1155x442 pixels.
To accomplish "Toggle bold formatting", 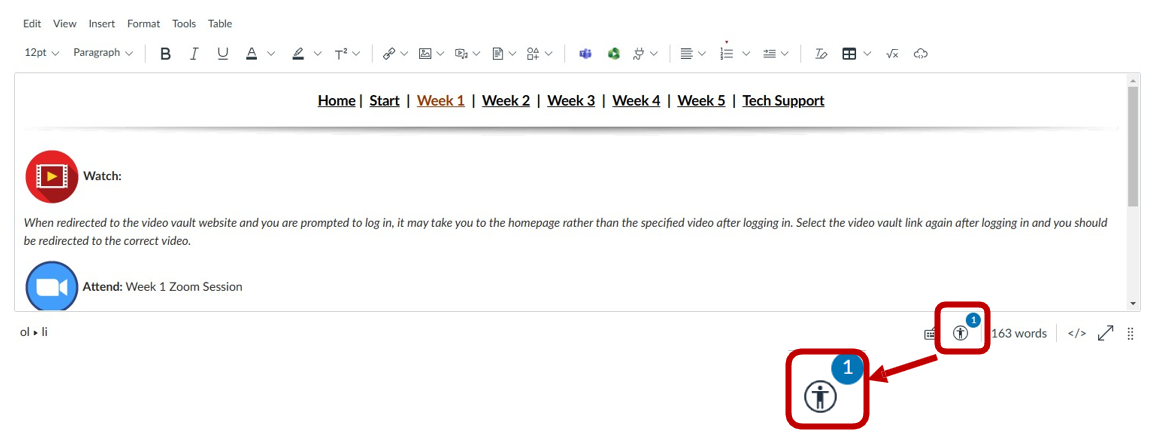I will [166, 54].
